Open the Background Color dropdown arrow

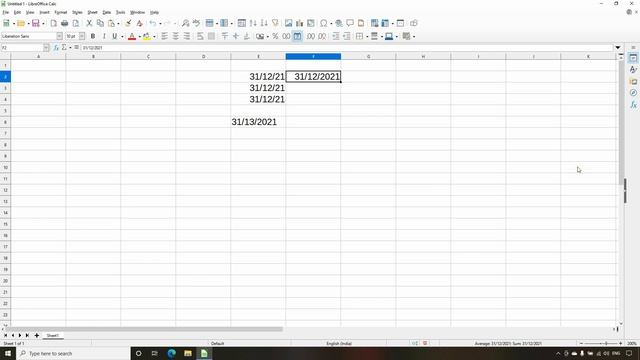[154, 36]
